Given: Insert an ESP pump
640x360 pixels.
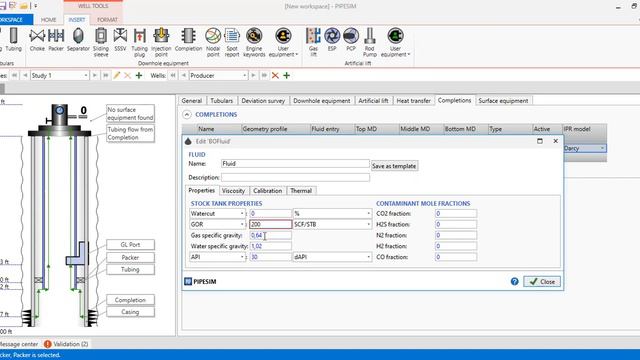Looking at the screenshot, I should pyautogui.click(x=332, y=40).
